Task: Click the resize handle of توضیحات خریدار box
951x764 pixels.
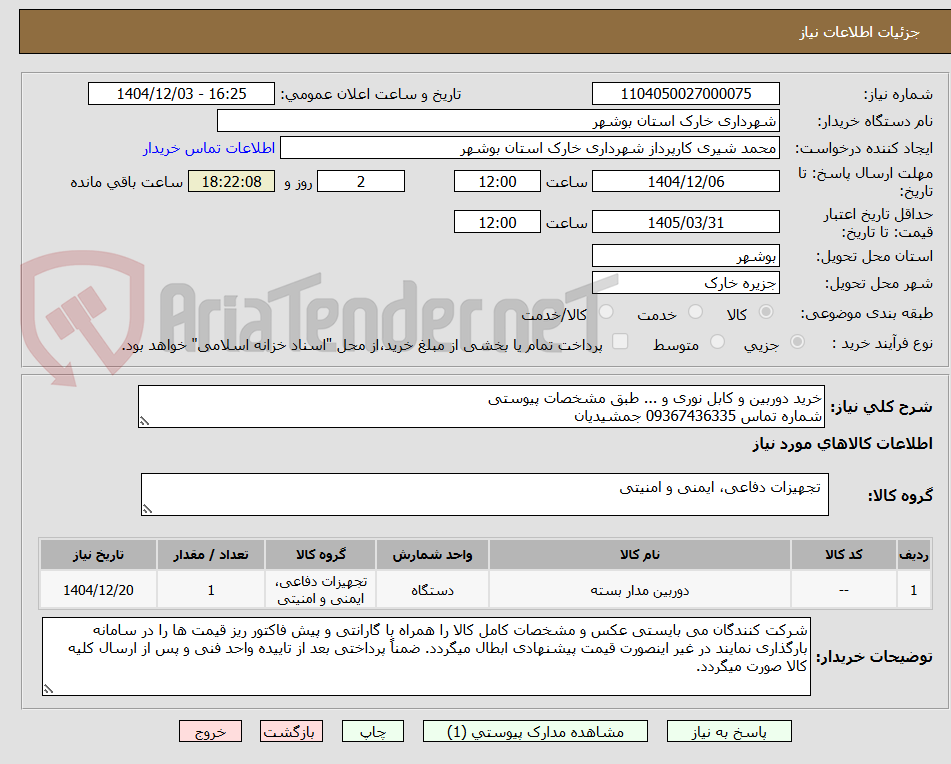Action: coord(48,689)
